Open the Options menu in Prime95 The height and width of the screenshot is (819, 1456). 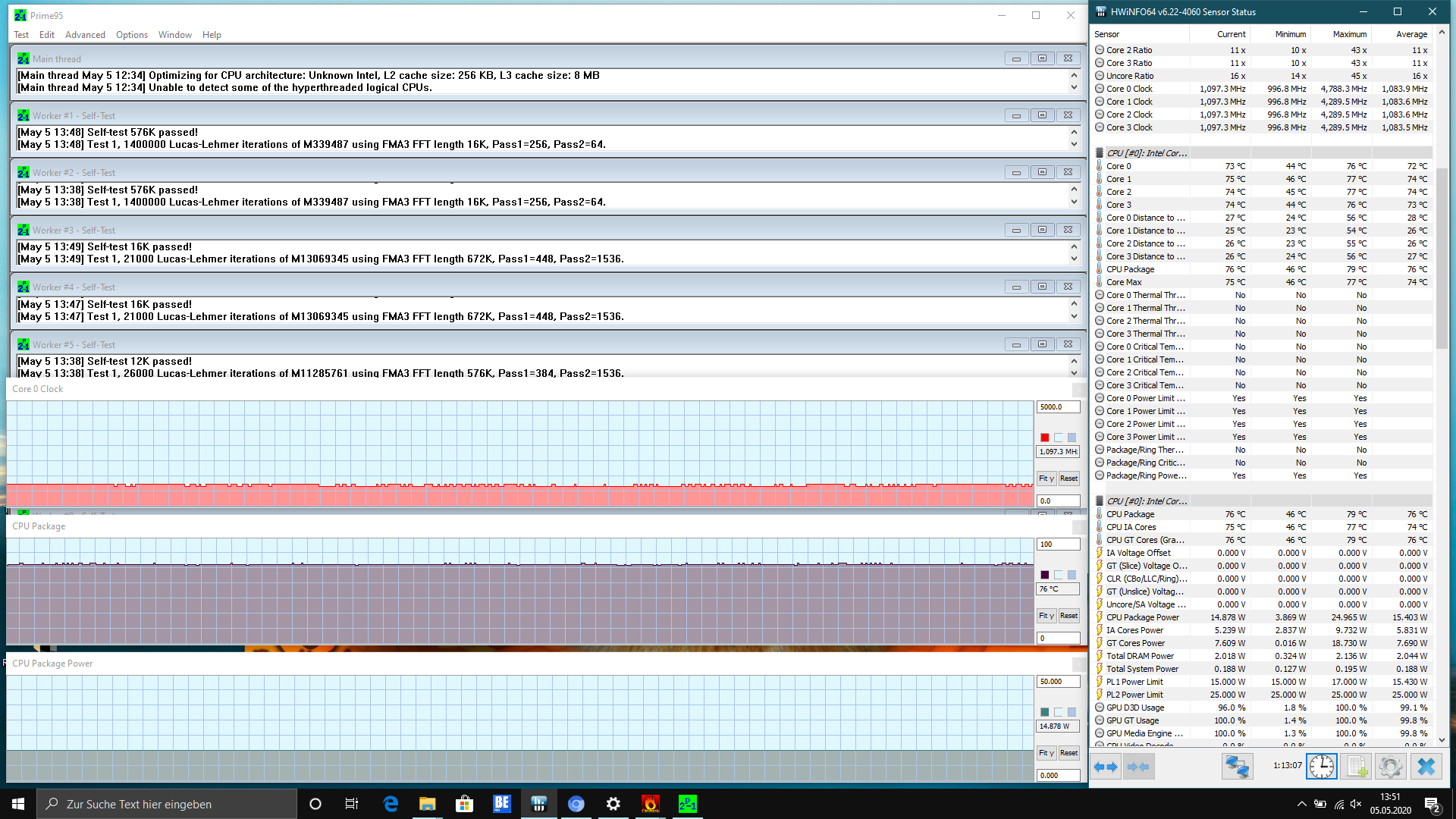pyautogui.click(x=132, y=35)
